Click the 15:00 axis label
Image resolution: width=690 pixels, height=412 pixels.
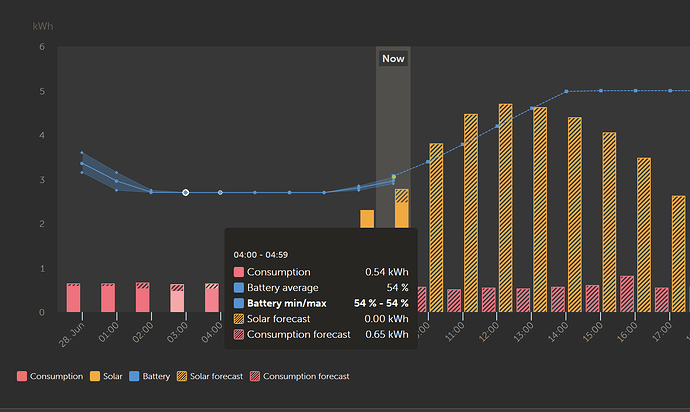coord(591,332)
